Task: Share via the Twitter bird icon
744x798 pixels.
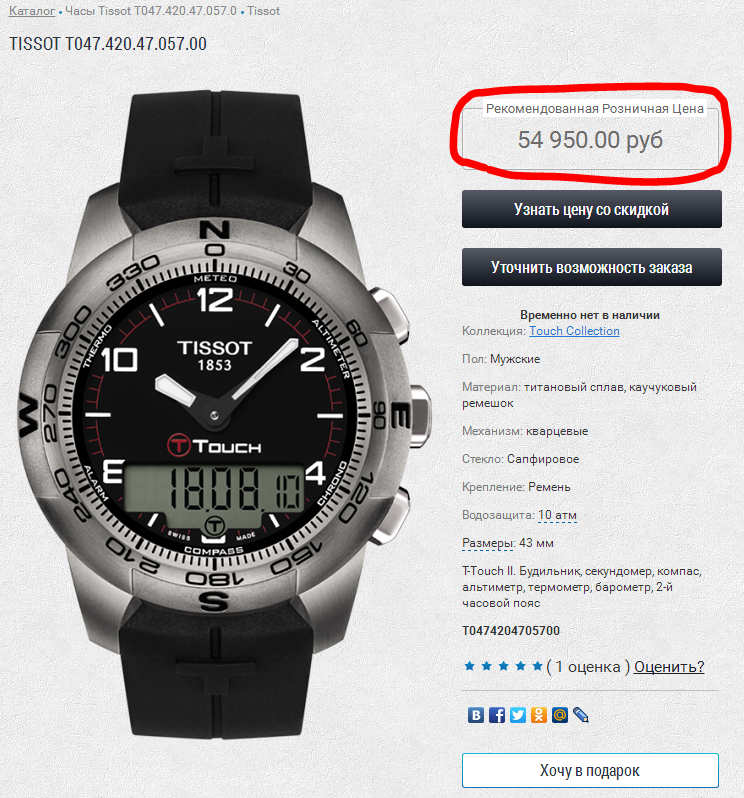Action: click(x=518, y=715)
